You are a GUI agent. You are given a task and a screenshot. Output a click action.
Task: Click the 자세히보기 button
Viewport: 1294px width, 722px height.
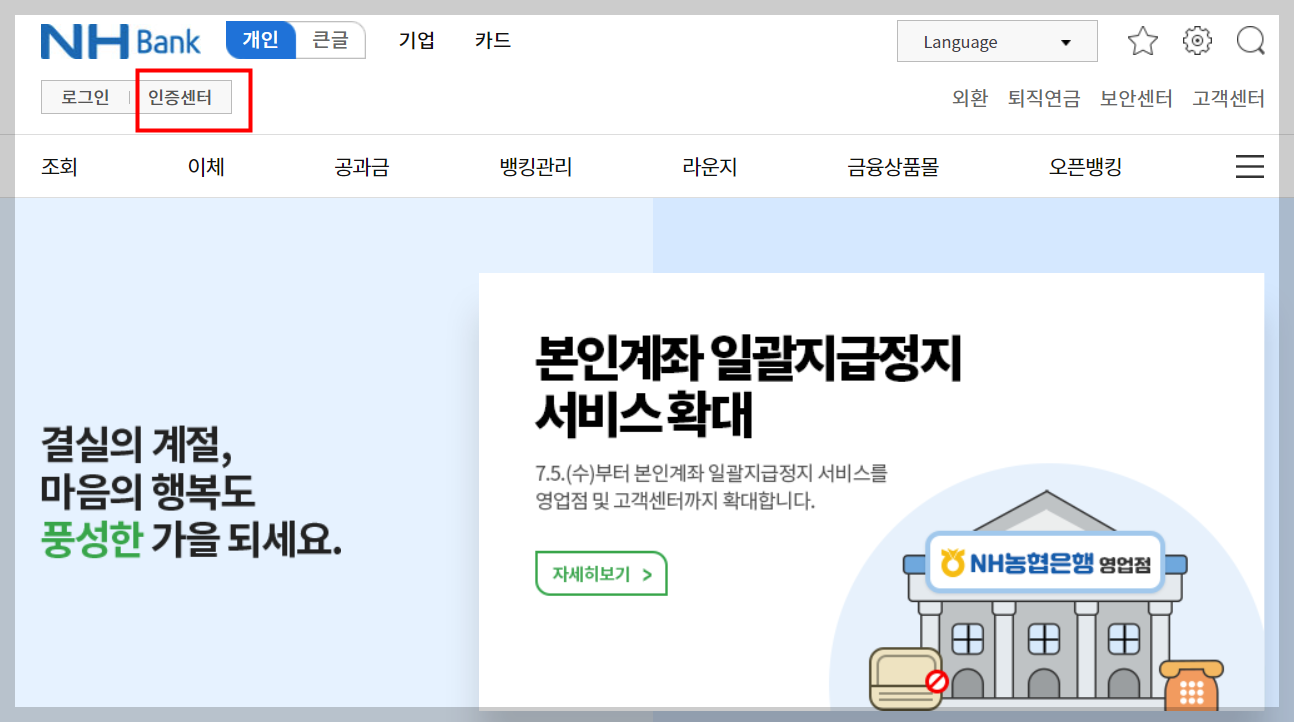click(x=601, y=574)
